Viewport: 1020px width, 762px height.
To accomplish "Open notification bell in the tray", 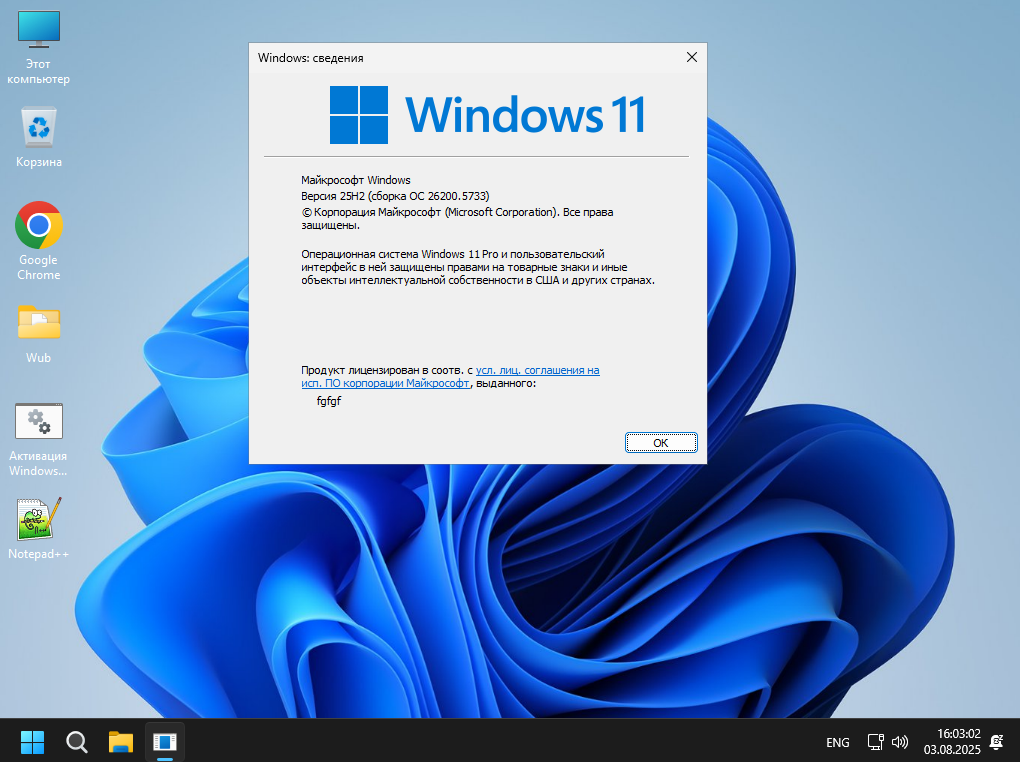I will pyautogui.click(x=996, y=742).
